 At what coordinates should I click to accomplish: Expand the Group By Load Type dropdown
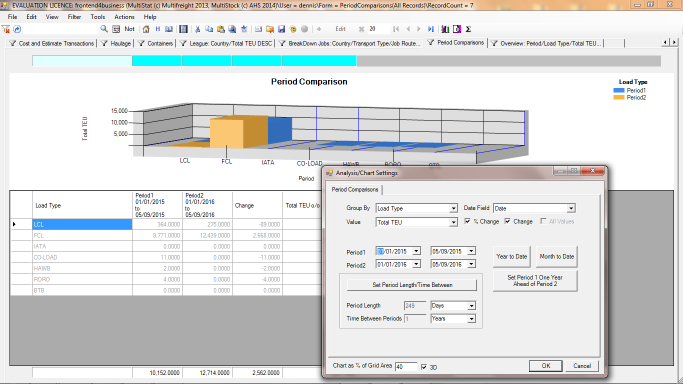pyautogui.click(x=453, y=209)
